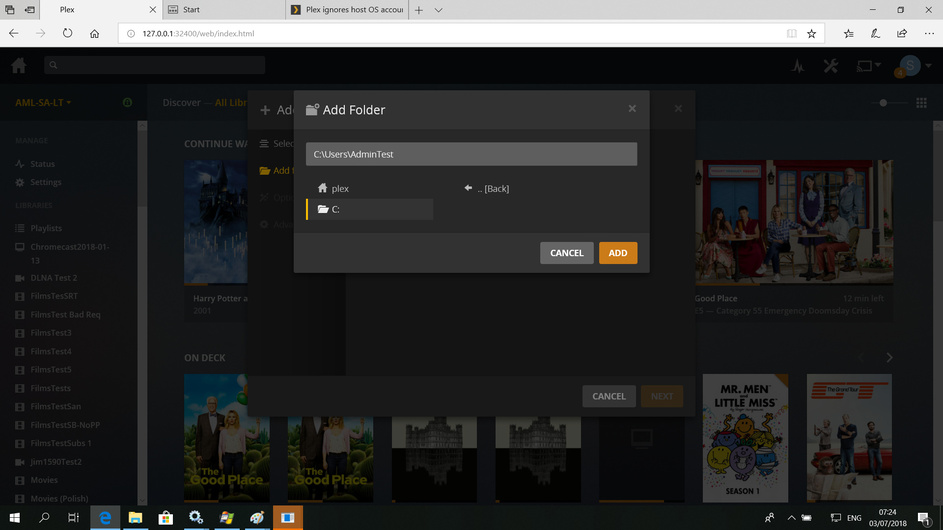The height and width of the screenshot is (530, 943).
Task: Click the ADD button in Add Folder dialog
Action: click(x=618, y=253)
